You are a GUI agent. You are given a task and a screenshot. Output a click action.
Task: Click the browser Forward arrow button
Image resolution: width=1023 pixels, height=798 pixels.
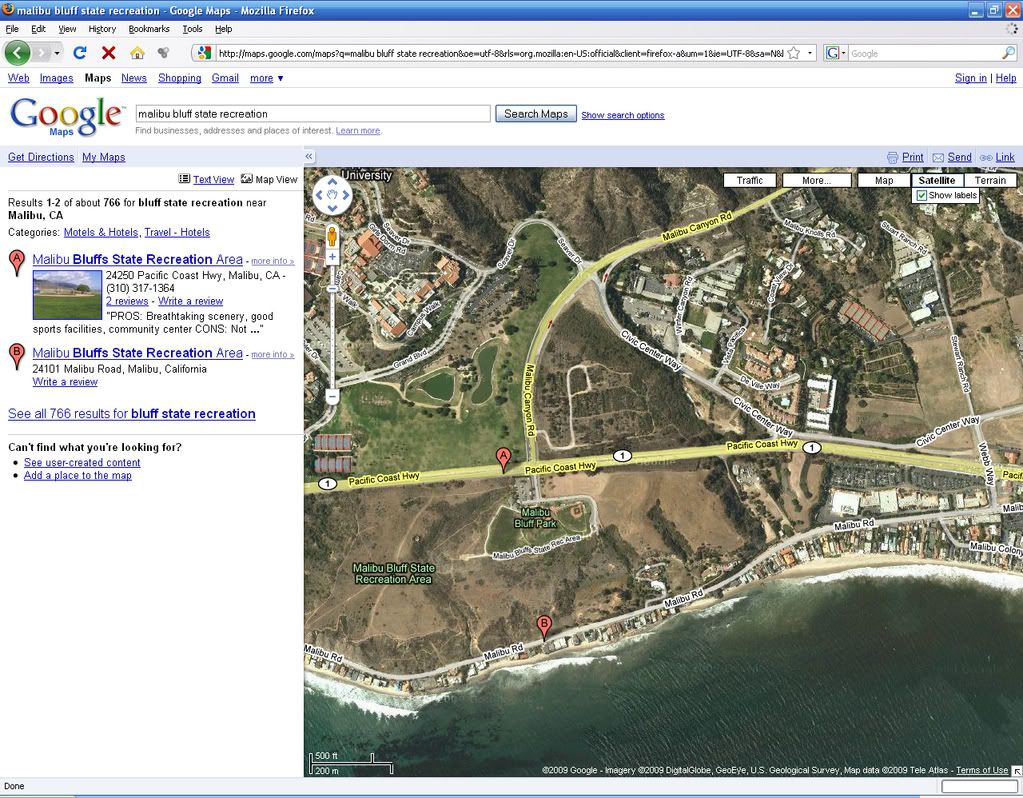tap(42, 53)
